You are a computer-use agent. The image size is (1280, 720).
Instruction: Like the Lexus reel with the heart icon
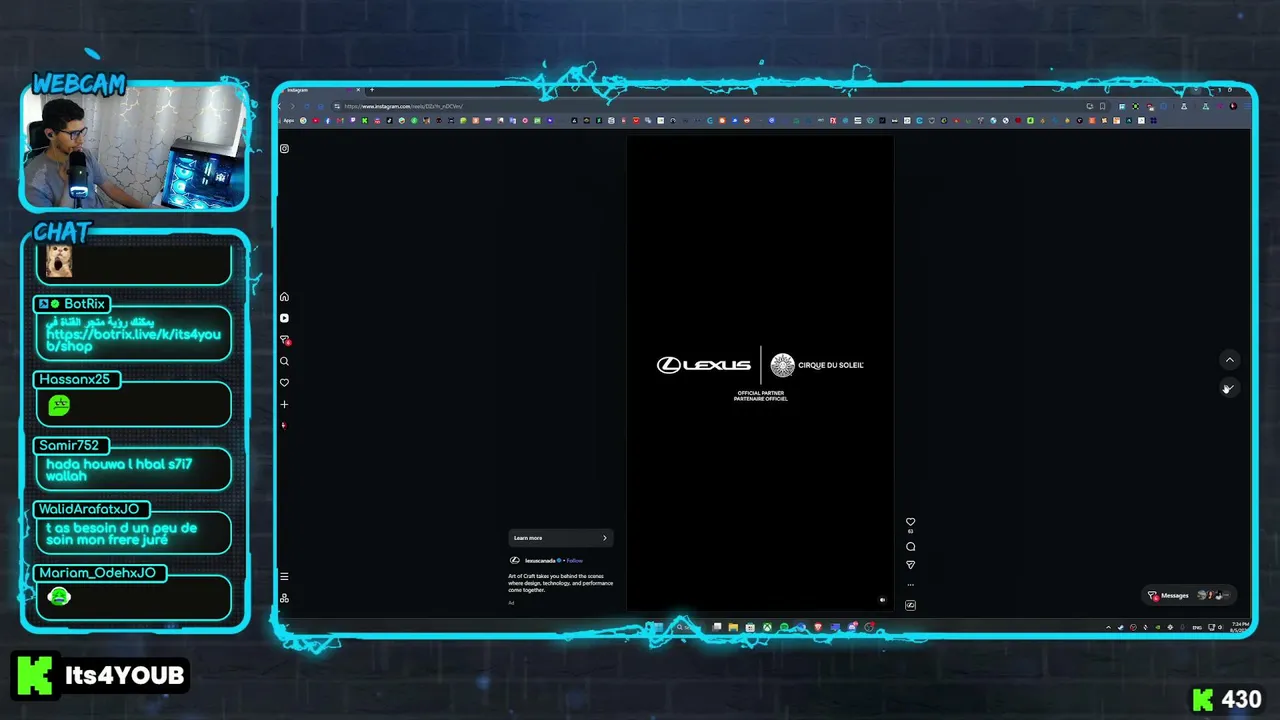coord(910,522)
